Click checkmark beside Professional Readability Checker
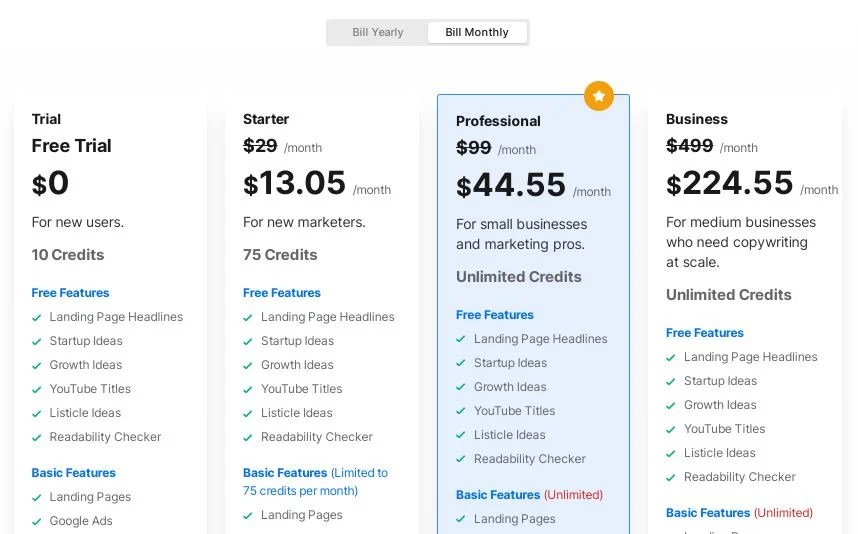This screenshot has width=858, height=534. pyautogui.click(x=461, y=459)
